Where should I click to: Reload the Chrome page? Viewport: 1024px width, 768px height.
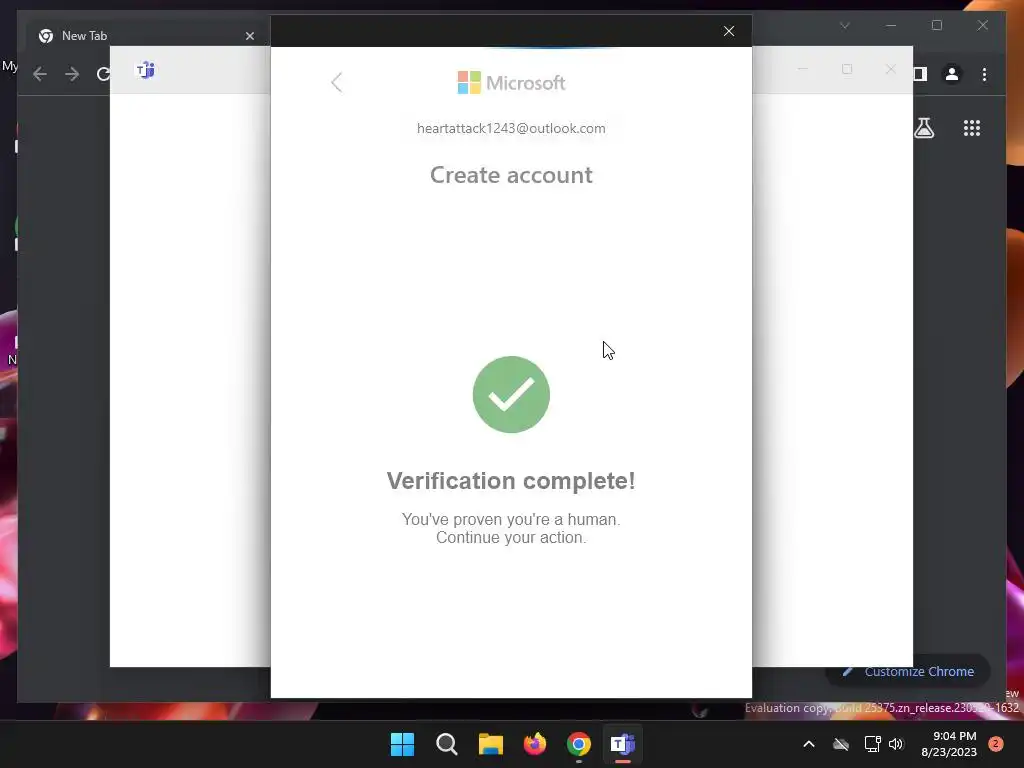(x=103, y=74)
